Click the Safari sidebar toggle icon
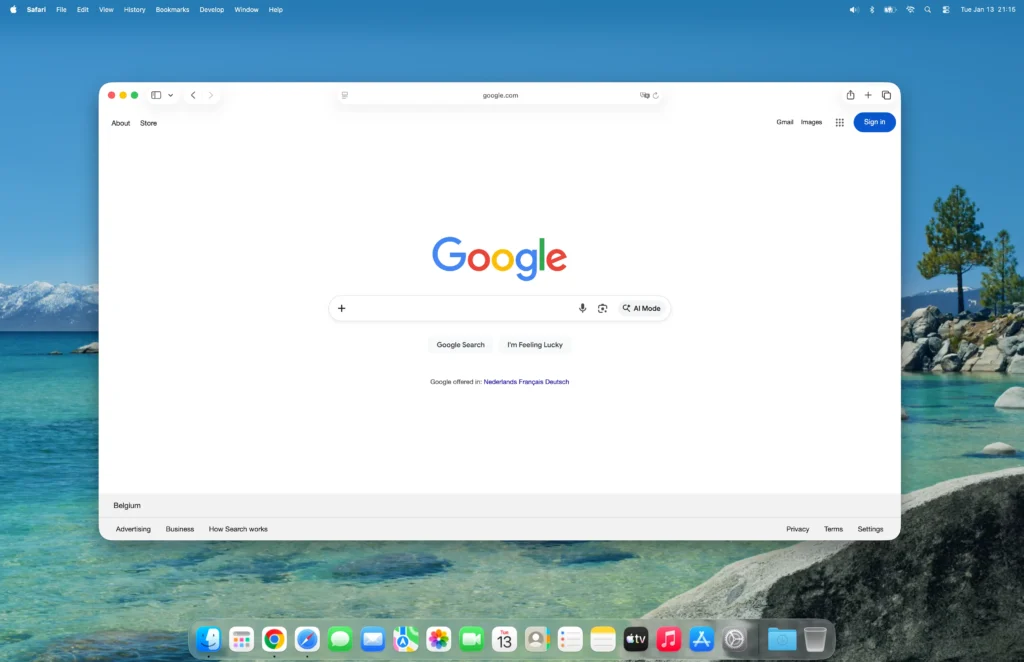1024x662 pixels. coord(155,95)
